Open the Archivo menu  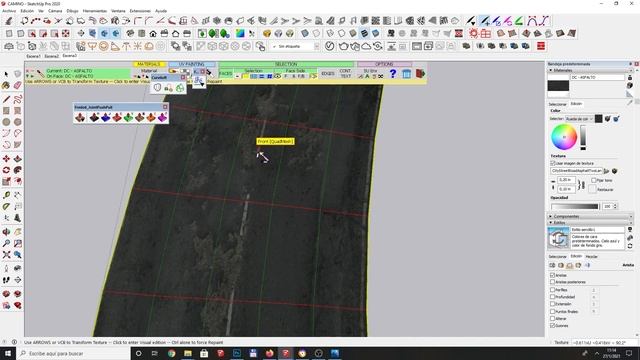tap(9, 11)
